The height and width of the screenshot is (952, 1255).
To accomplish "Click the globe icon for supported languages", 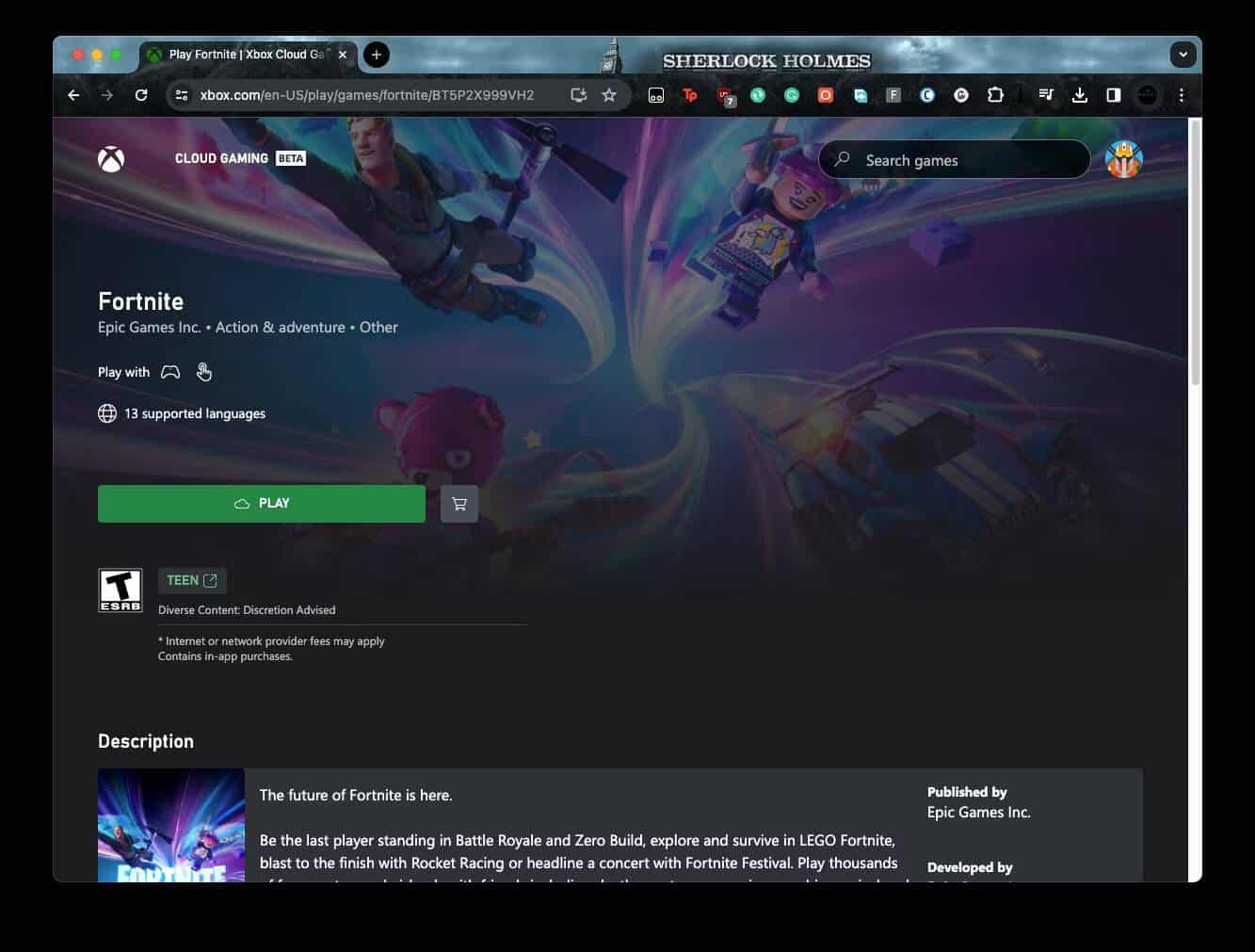I will click(x=107, y=413).
